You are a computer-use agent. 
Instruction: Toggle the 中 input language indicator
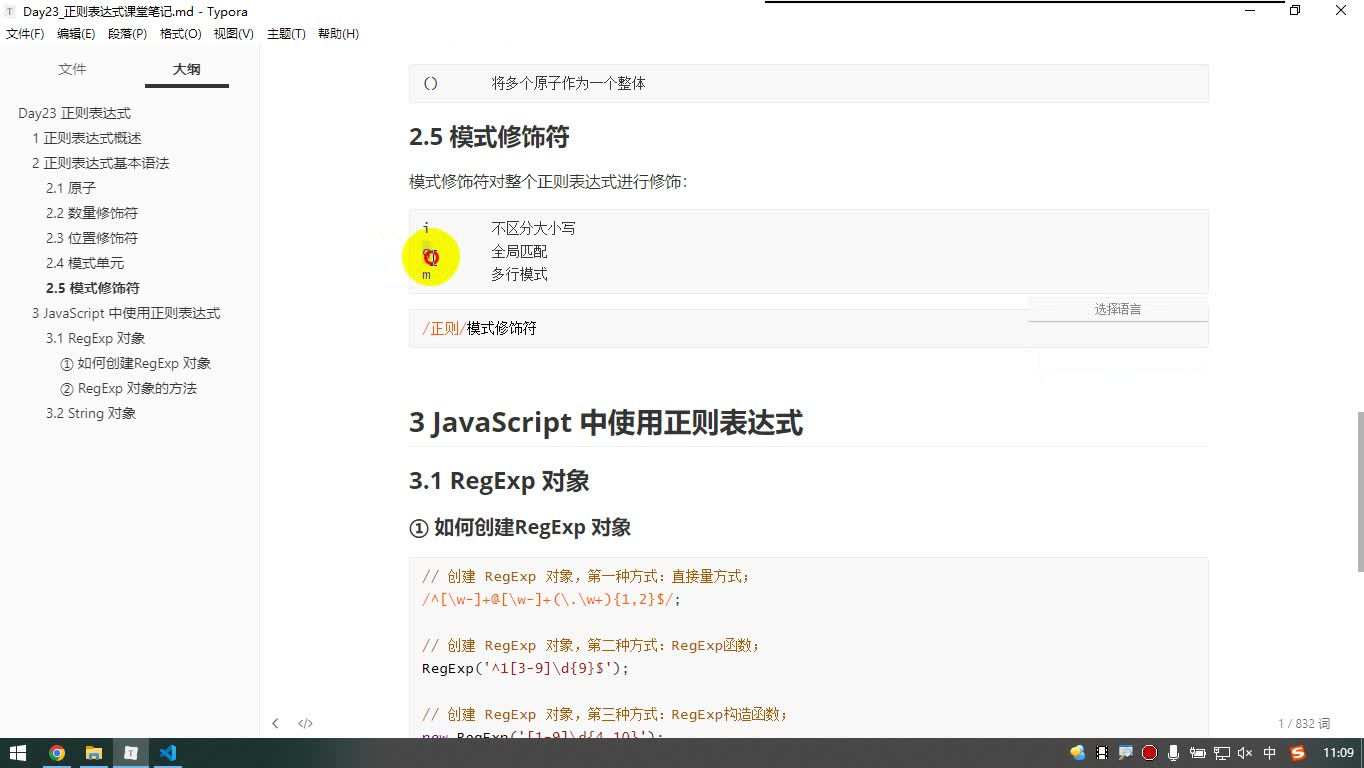pos(1270,753)
